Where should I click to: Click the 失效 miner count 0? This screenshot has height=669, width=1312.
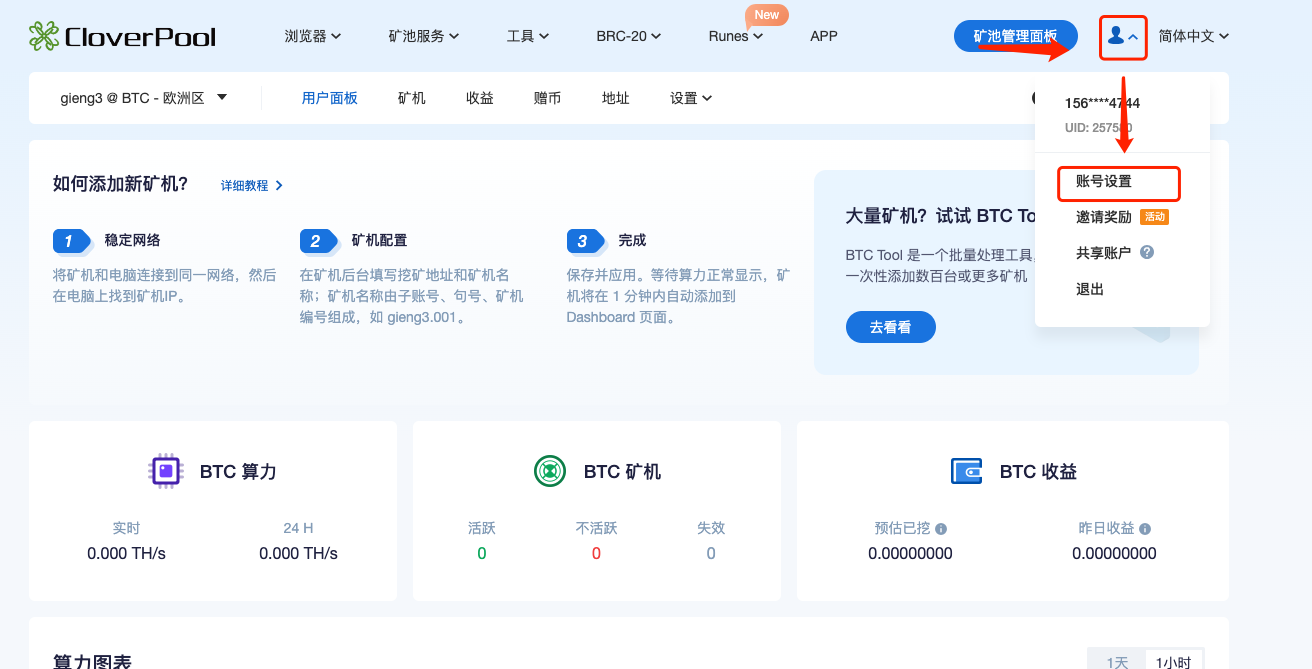[711, 553]
